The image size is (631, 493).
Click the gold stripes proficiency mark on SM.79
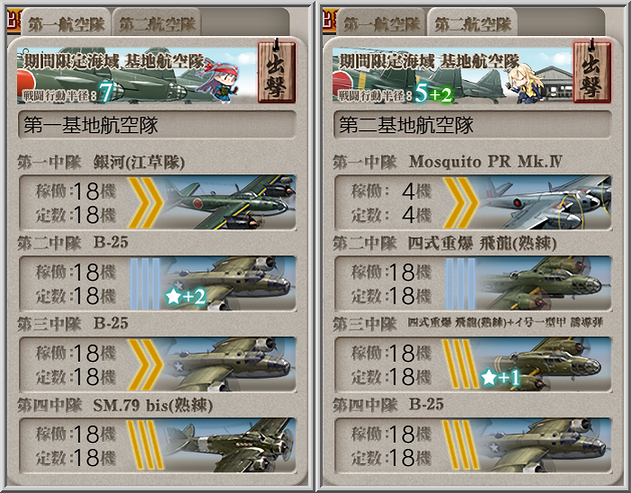pyautogui.click(x=145, y=445)
